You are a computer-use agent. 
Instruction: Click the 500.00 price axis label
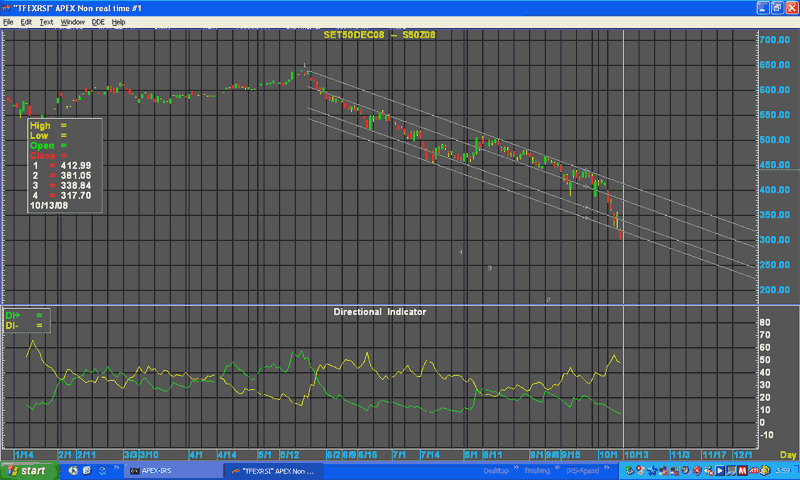click(775, 140)
